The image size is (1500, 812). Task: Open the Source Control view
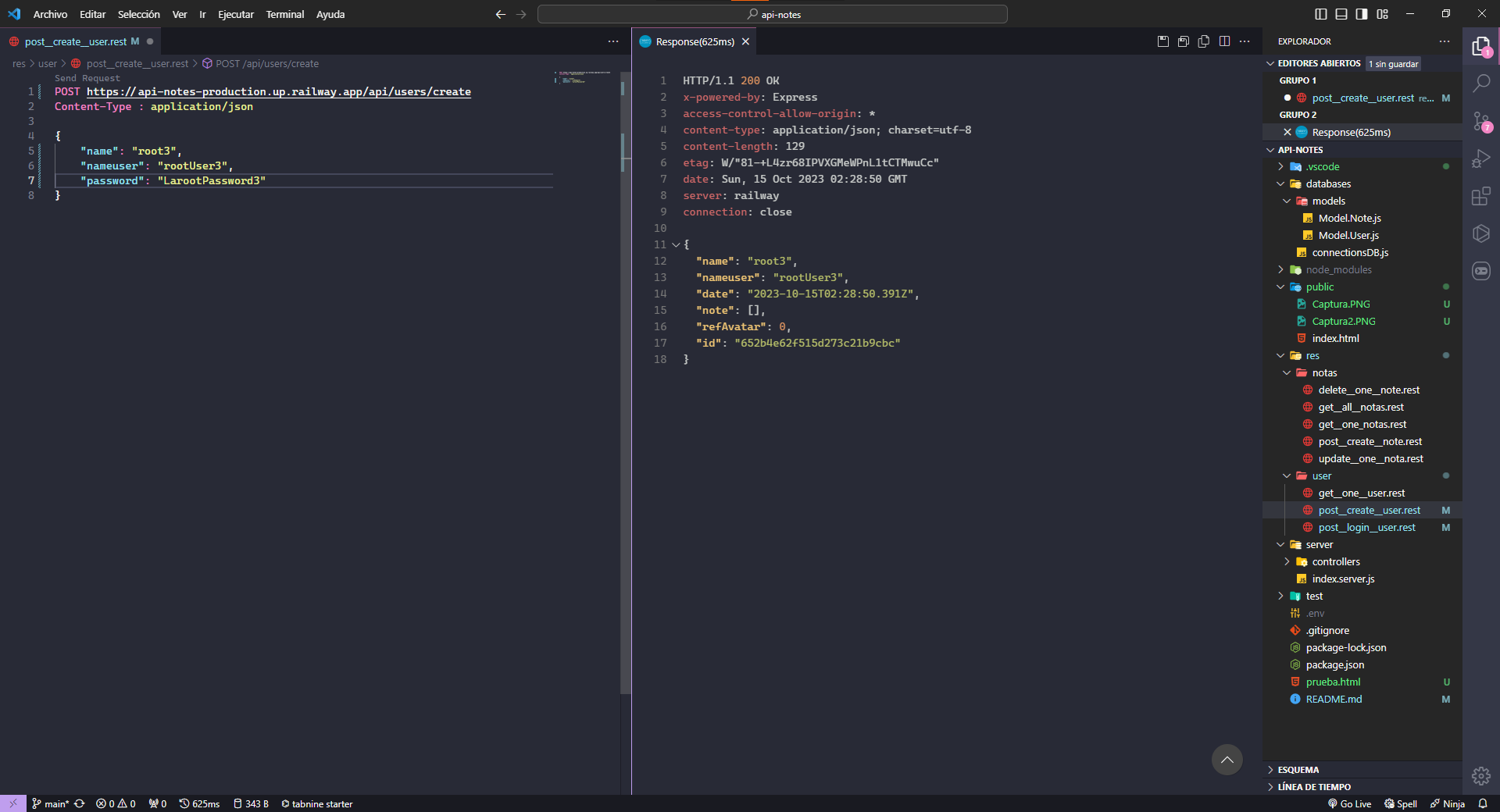pyautogui.click(x=1480, y=121)
